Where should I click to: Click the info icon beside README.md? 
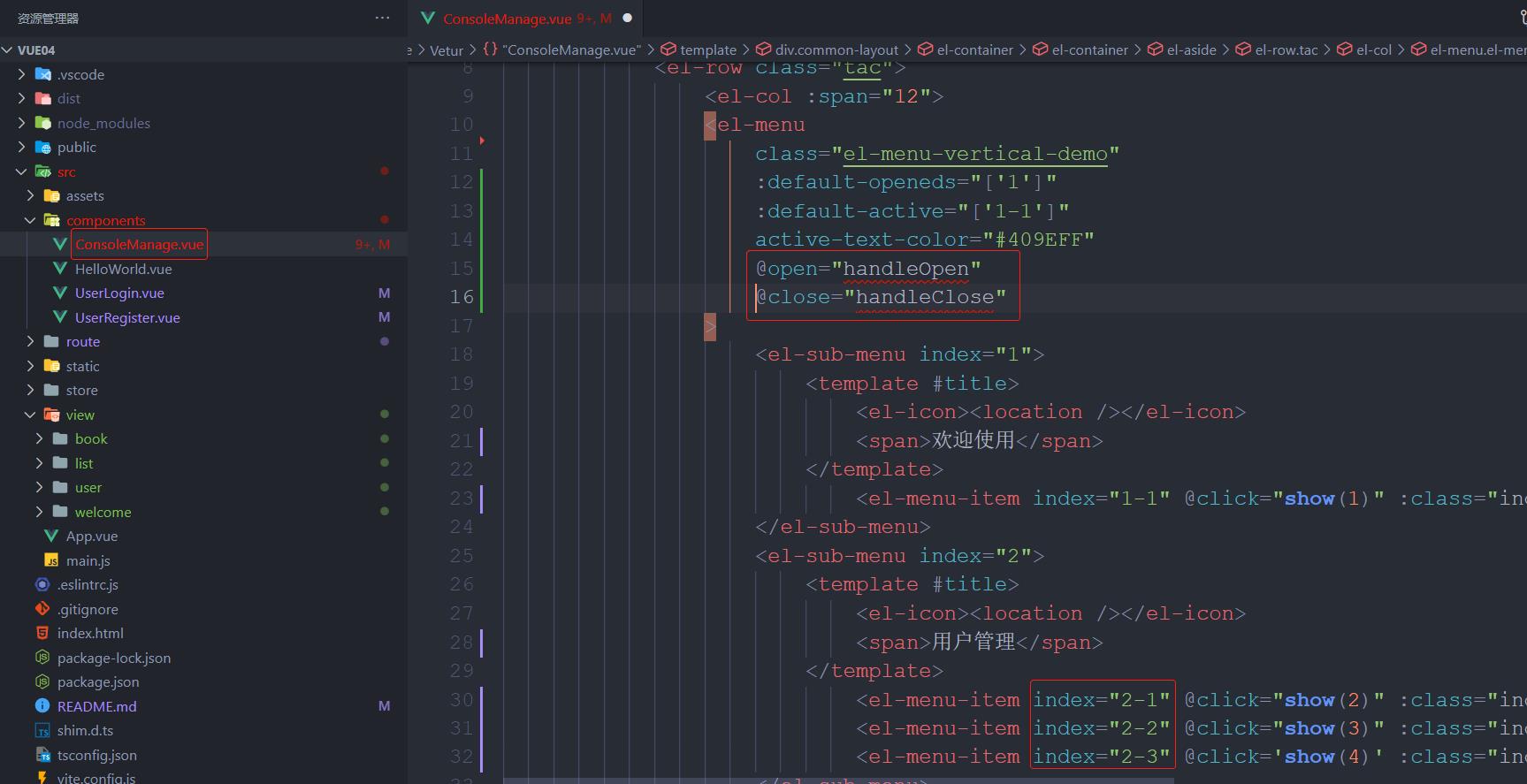pos(42,706)
